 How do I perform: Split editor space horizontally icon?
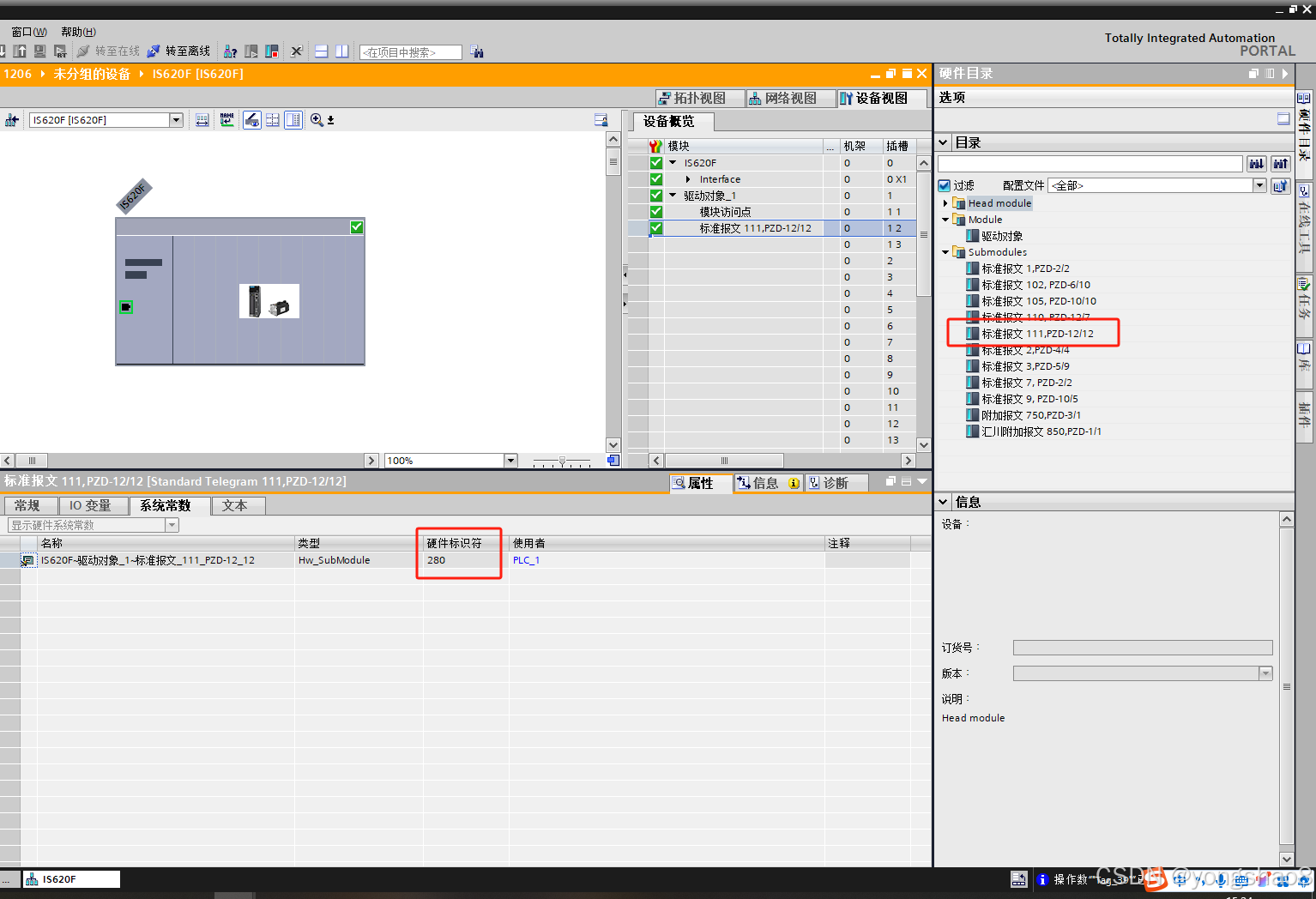pyautogui.click(x=322, y=51)
